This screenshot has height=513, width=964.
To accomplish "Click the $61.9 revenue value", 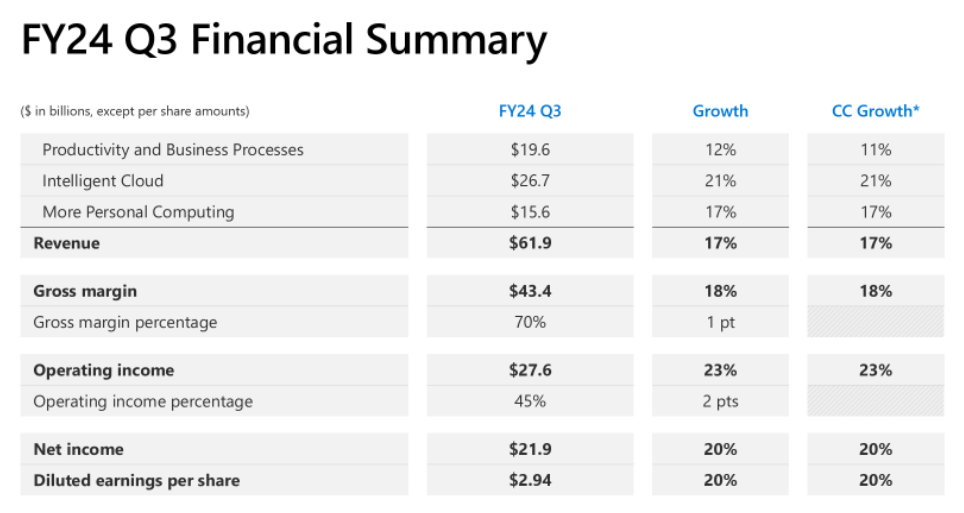I will (529, 243).
